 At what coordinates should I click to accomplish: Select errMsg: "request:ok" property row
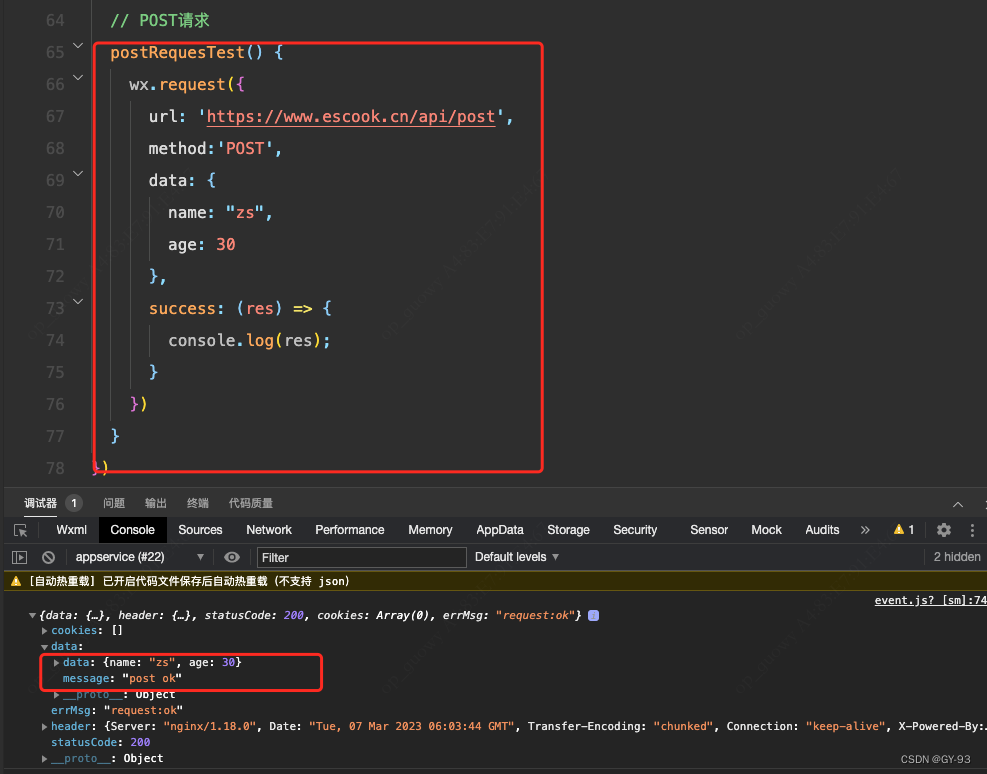pos(117,710)
